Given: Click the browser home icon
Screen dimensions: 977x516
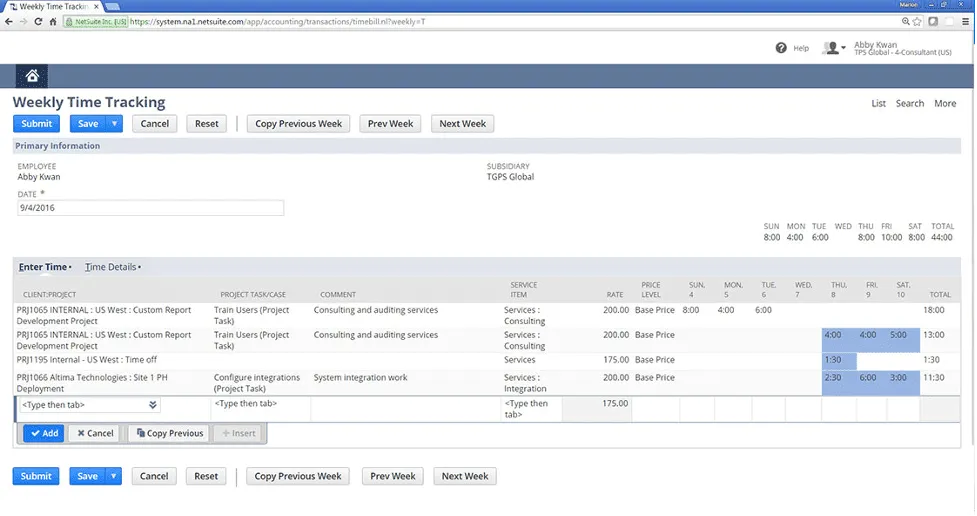Looking at the screenshot, I should click(53, 21).
